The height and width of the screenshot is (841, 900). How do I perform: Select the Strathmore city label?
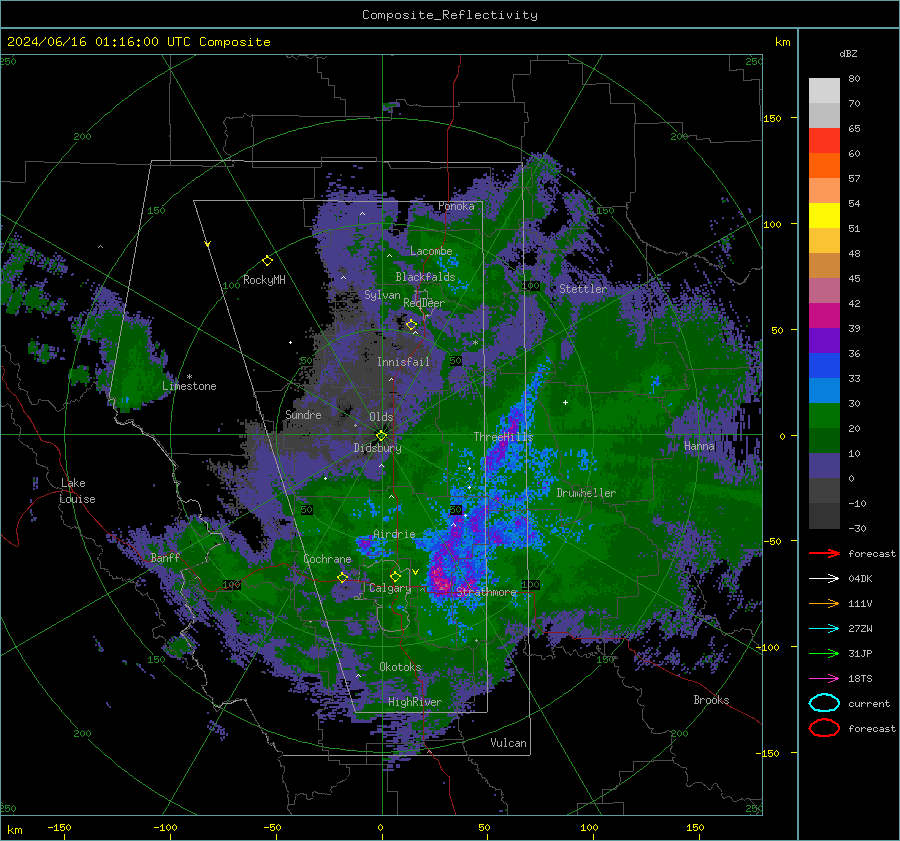486,592
